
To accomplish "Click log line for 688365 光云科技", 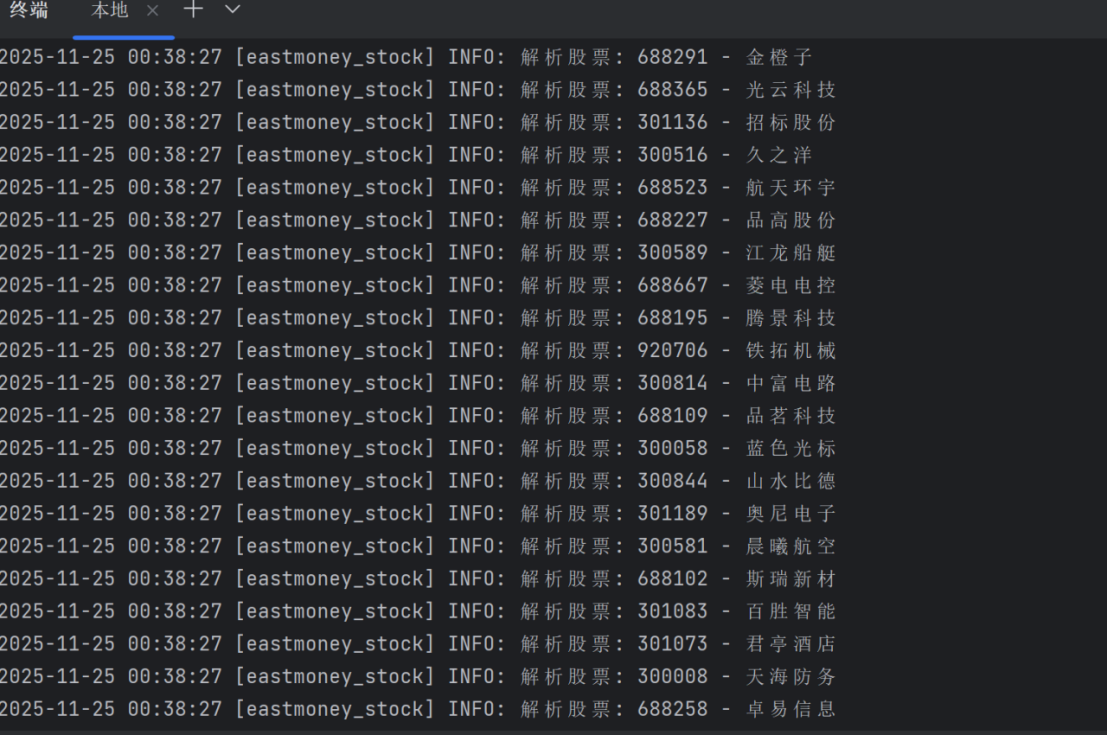I will pos(418,90).
